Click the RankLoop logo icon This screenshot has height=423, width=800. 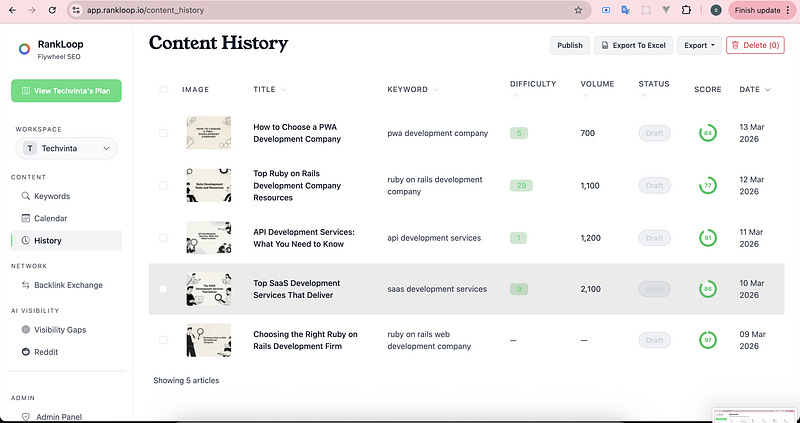(24, 50)
